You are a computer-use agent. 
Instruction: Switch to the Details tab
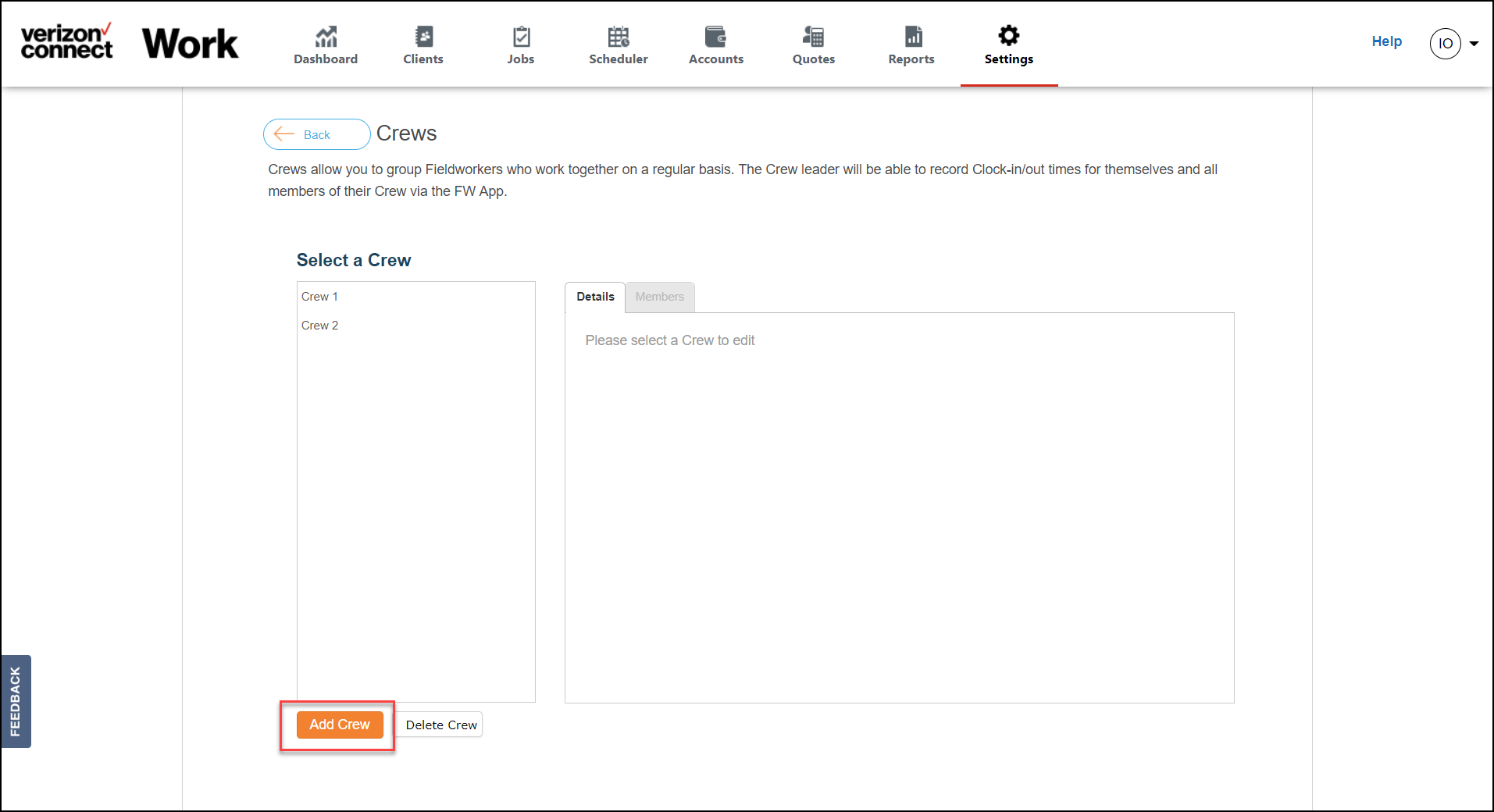[595, 297]
